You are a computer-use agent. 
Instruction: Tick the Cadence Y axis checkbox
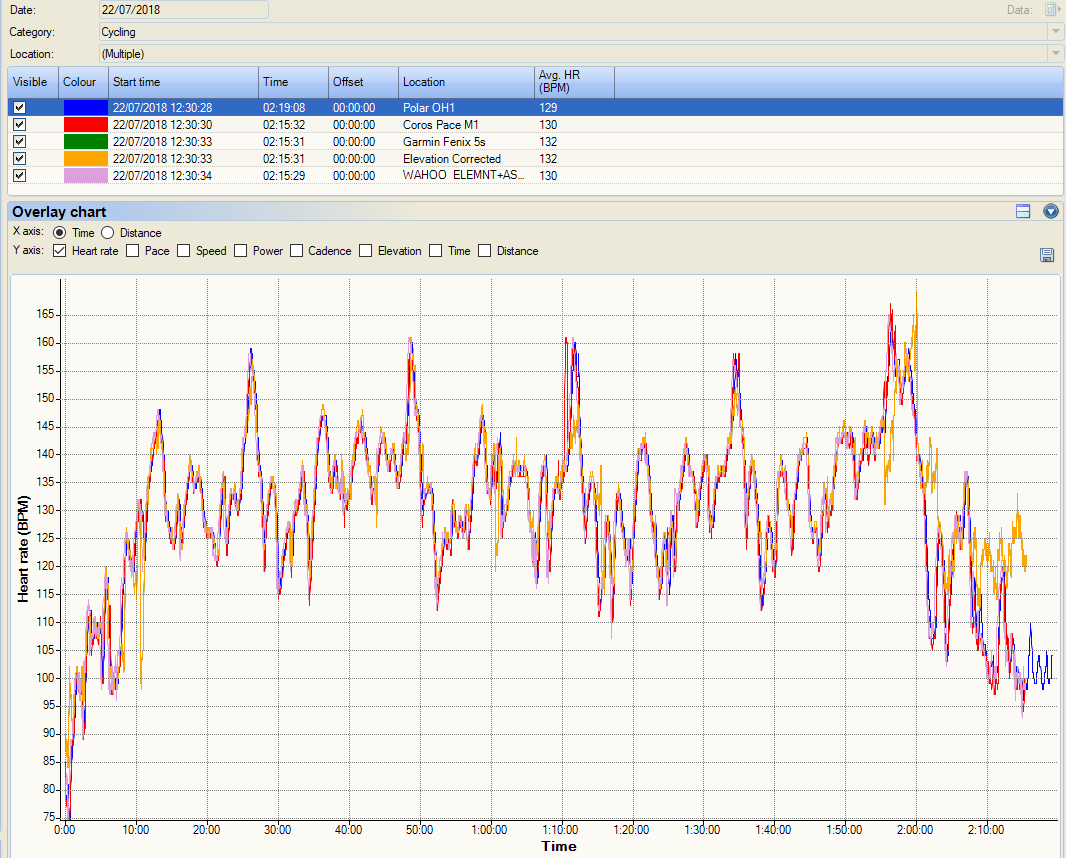pos(297,251)
